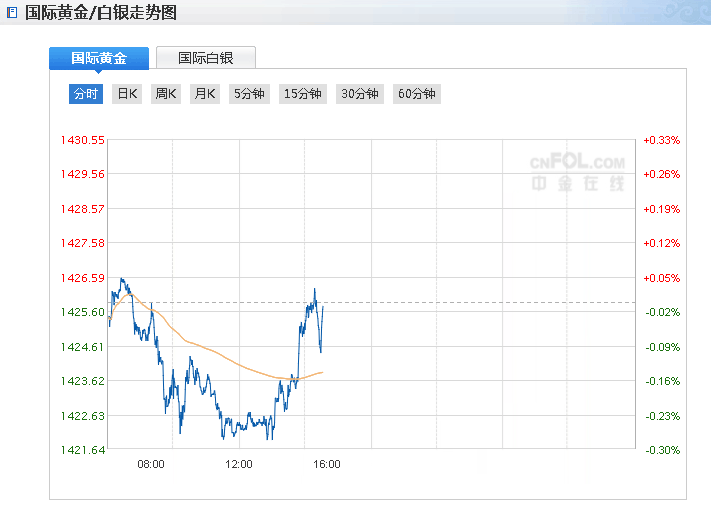
Task: Pick the 30分钟 interval
Action: pyautogui.click(x=360, y=94)
